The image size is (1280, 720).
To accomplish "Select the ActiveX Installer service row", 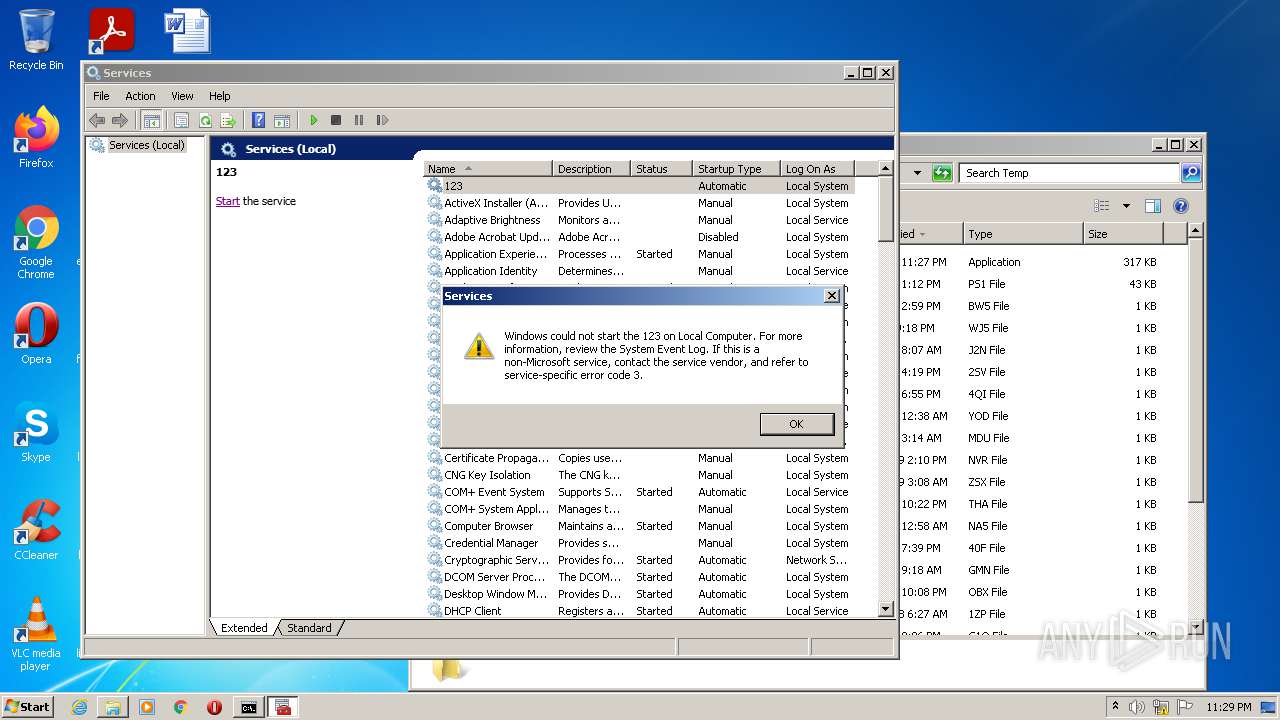I will pos(640,203).
